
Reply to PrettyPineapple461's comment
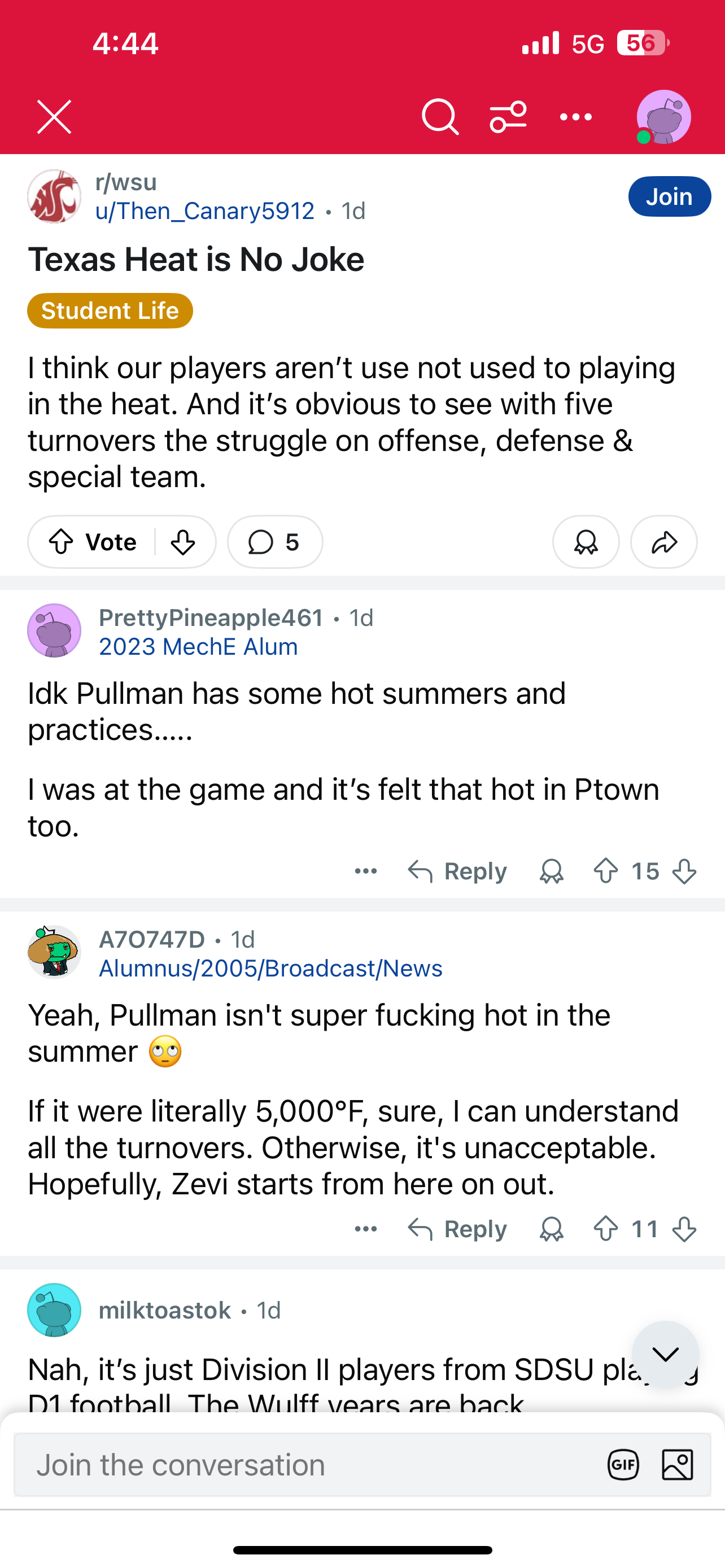tap(458, 871)
